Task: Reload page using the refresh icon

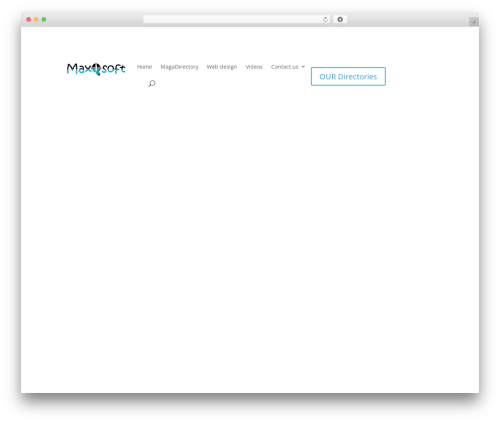Action: point(325,19)
